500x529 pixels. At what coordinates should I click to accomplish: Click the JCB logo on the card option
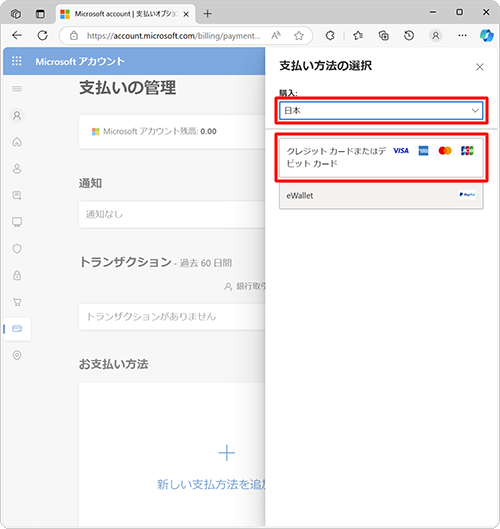tap(467, 150)
